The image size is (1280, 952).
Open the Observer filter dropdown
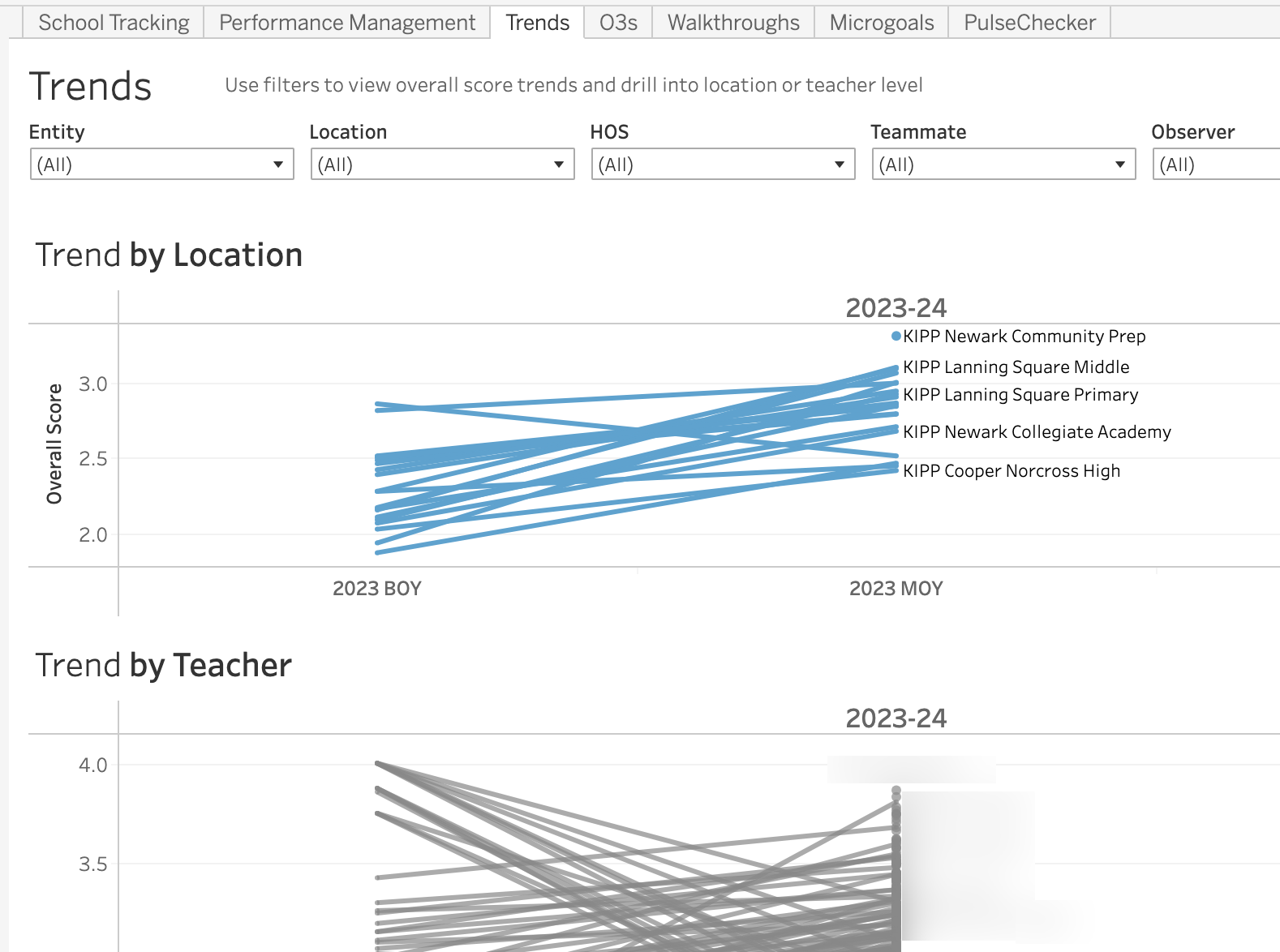1217,165
